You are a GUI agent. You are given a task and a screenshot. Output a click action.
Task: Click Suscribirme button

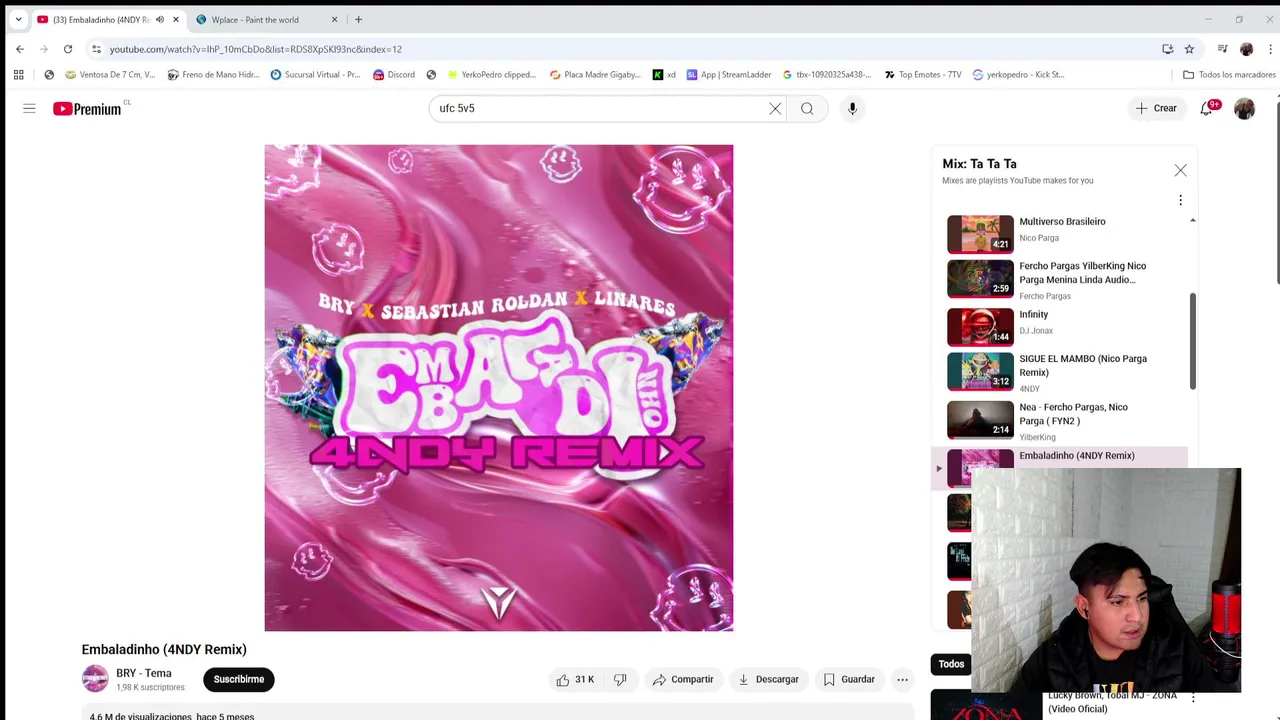[x=239, y=679]
